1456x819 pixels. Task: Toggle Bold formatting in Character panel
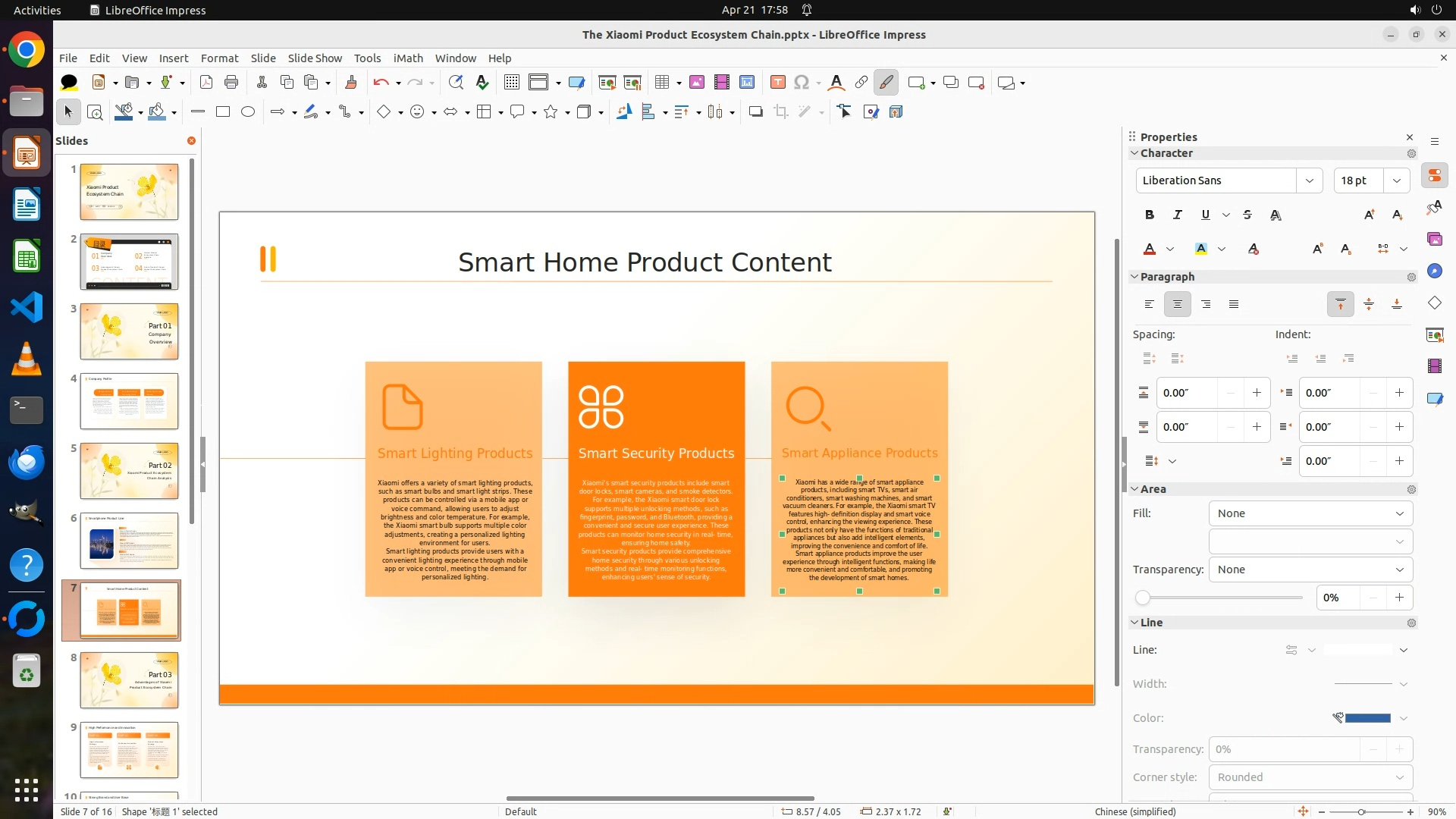pyautogui.click(x=1150, y=215)
